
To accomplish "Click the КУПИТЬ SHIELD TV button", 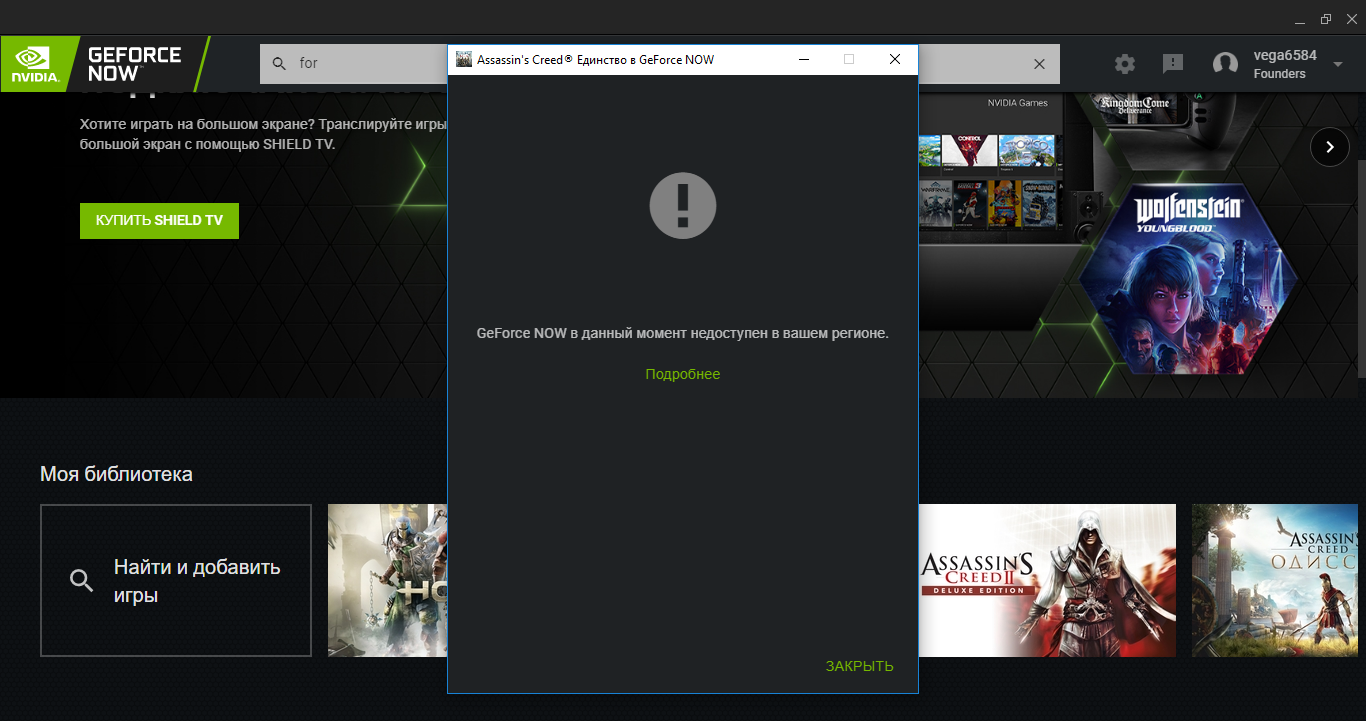I will 159,220.
